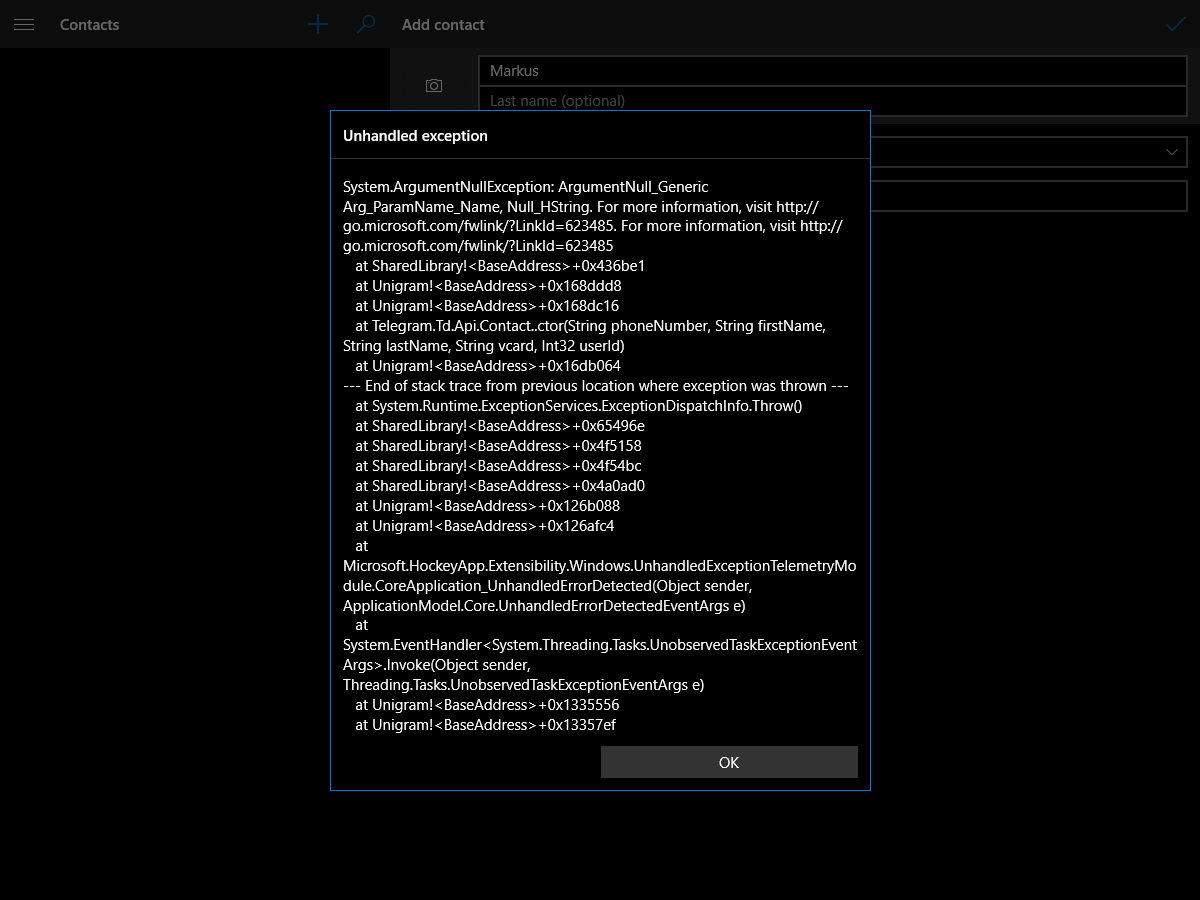Screen dimensions: 1200x900
Task: Edit the first name field containing Markus
Action: pyautogui.click(x=833, y=71)
